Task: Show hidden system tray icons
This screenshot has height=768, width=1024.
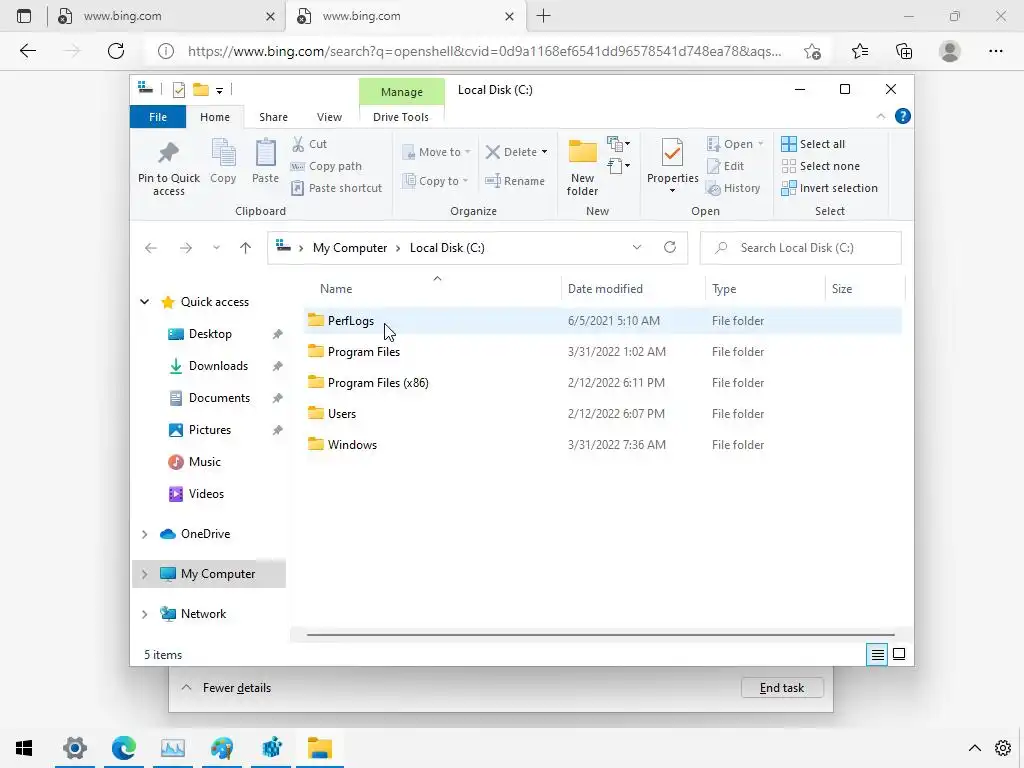Action: pyautogui.click(x=974, y=748)
